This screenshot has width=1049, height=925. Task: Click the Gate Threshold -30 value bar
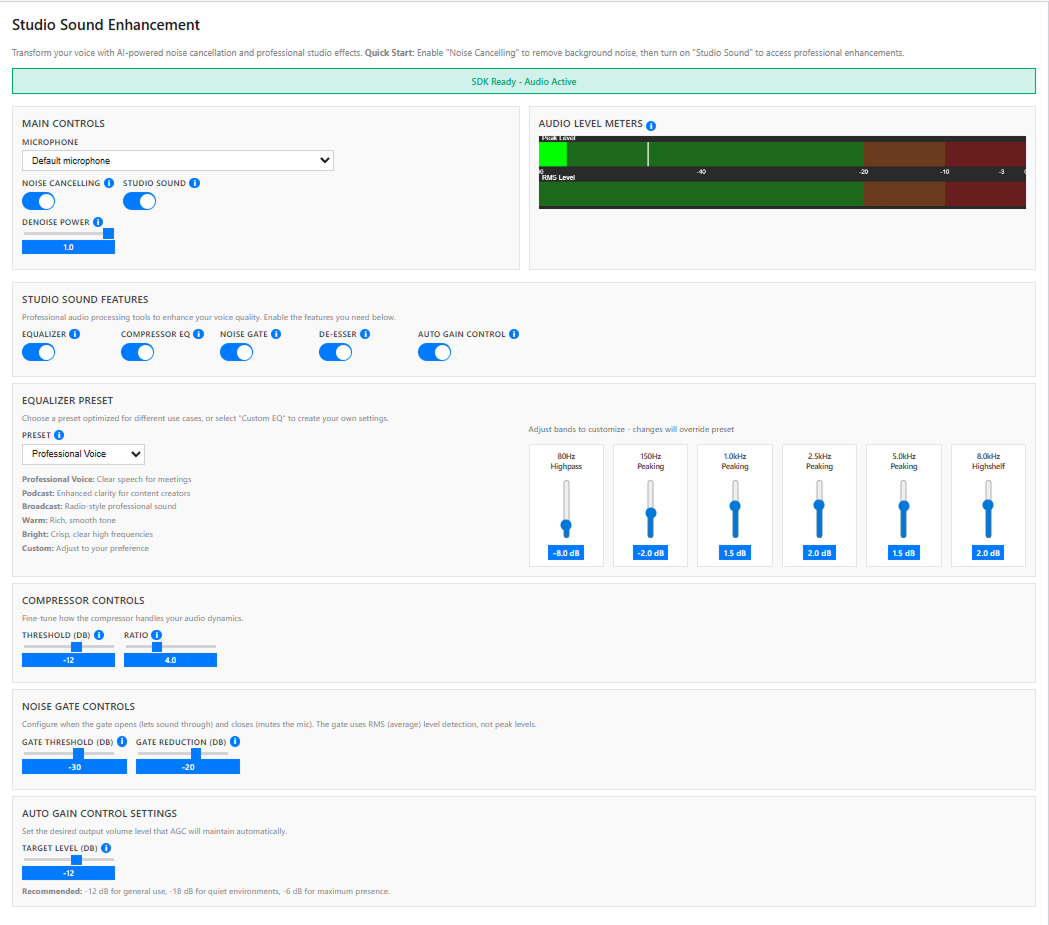point(74,767)
